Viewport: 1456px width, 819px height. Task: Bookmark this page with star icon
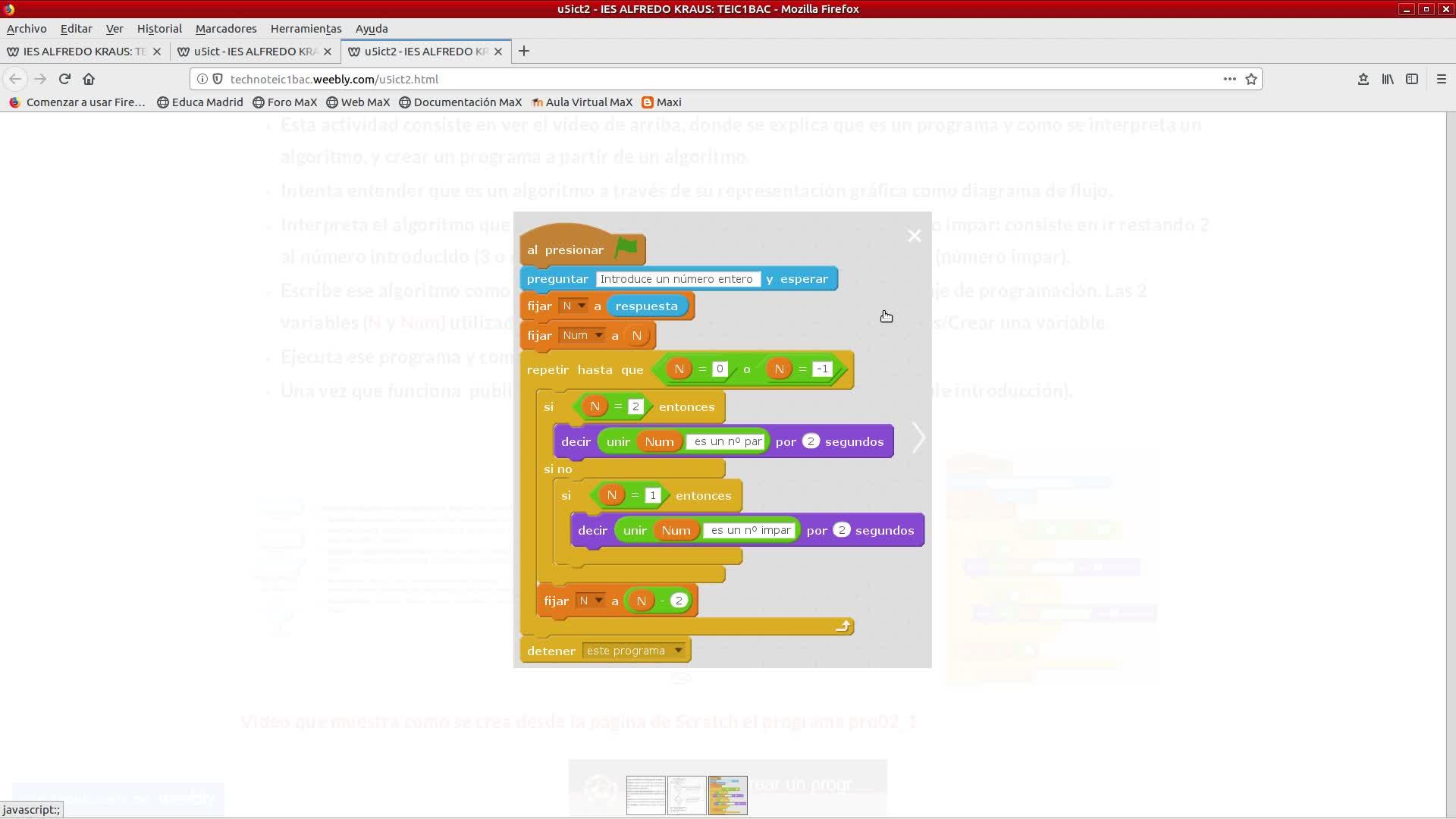(1251, 79)
